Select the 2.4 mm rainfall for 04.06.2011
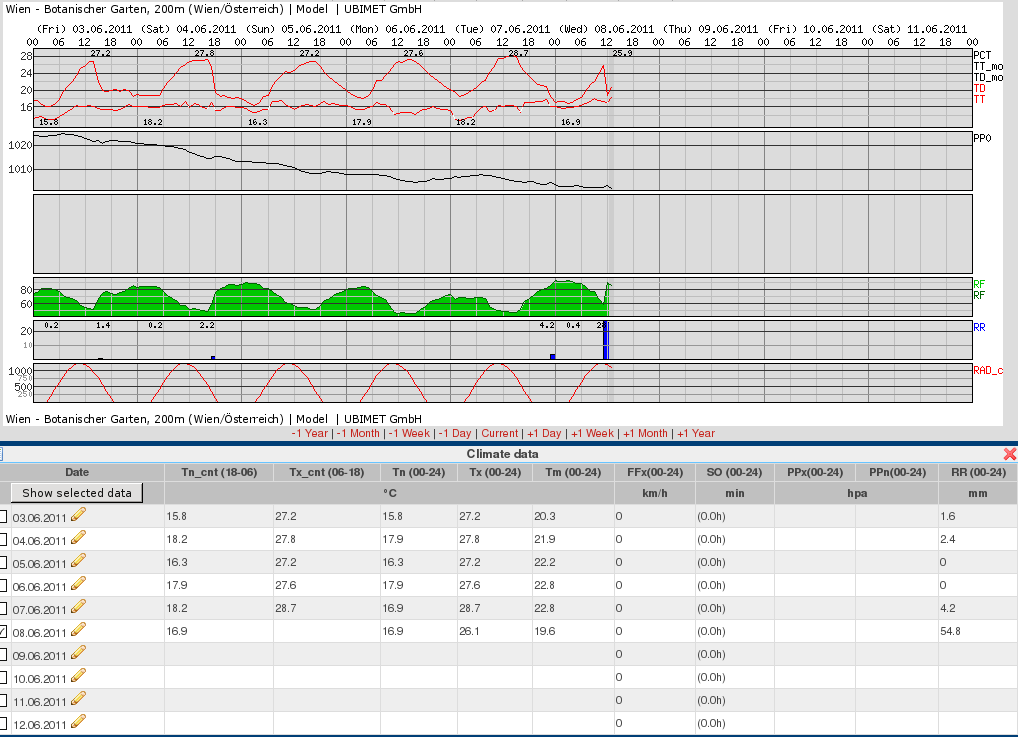This screenshot has width=1018, height=737. (978, 539)
